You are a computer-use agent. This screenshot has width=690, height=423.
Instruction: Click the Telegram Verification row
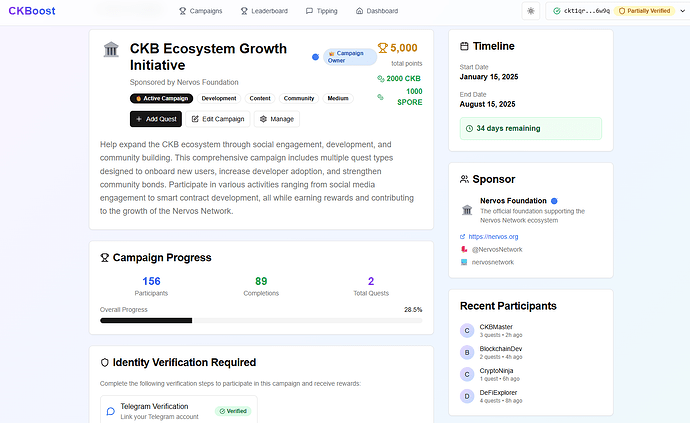coord(179,410)
